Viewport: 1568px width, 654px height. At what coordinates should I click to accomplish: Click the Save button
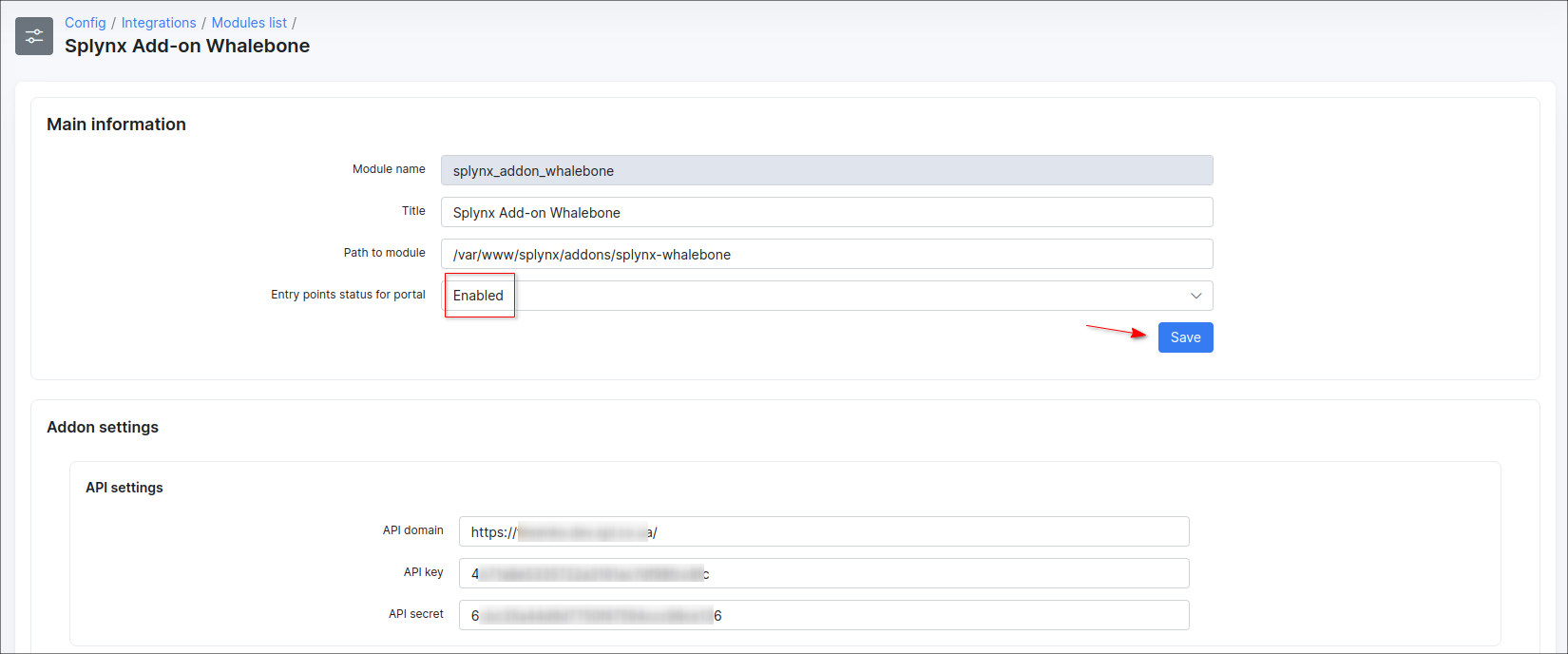point(1185,337)
